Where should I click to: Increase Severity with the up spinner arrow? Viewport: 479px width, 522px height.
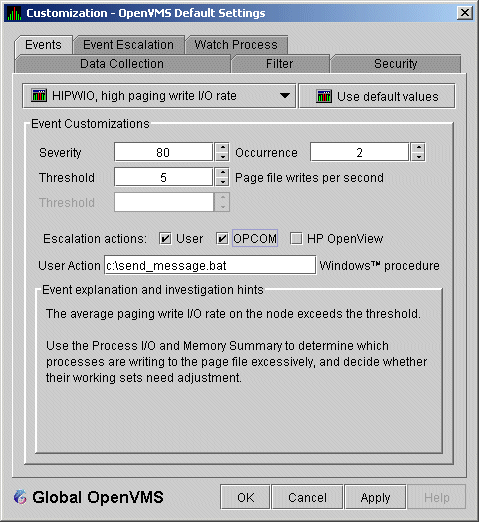222,147
